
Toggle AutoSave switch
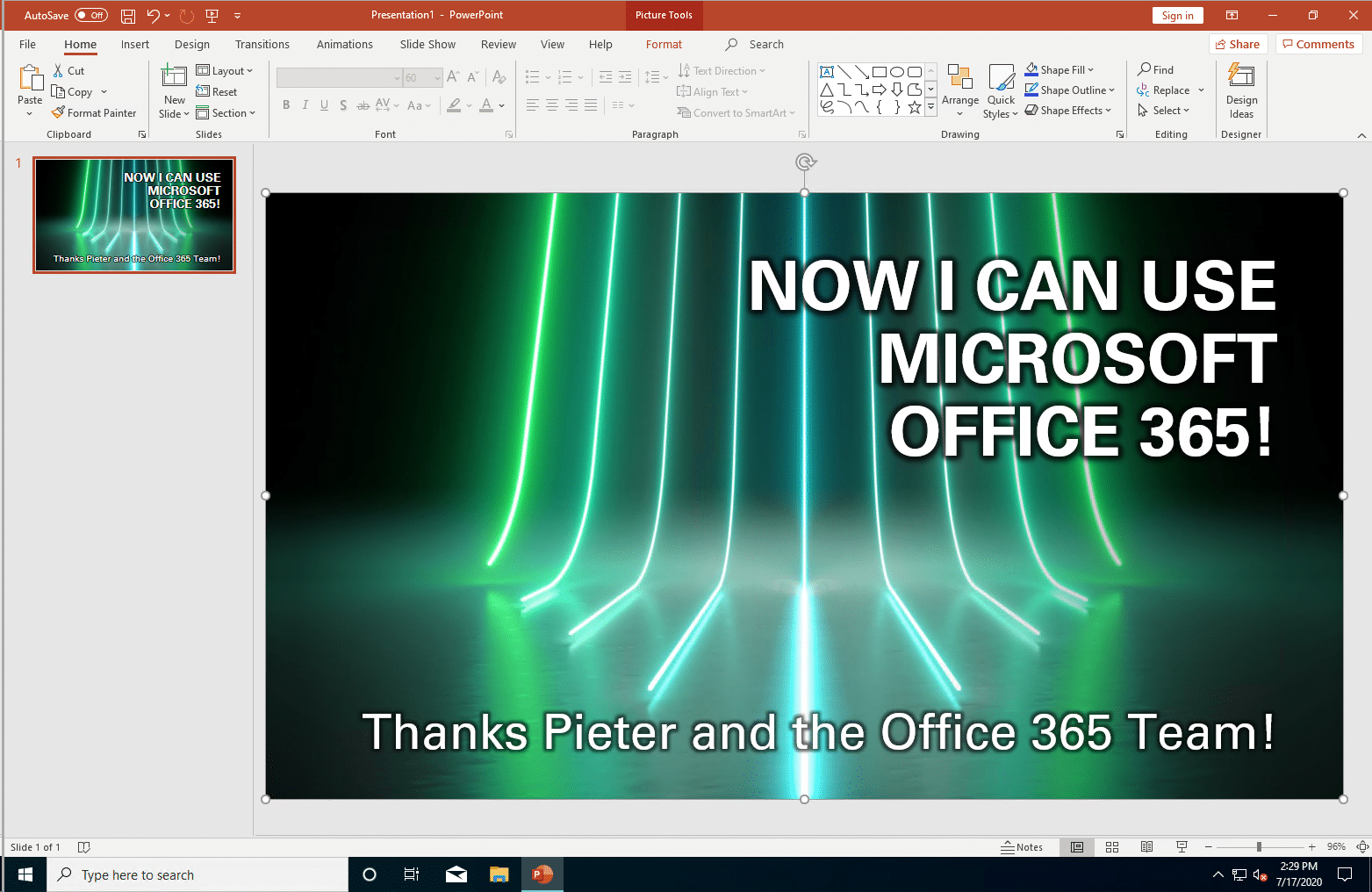91,15
